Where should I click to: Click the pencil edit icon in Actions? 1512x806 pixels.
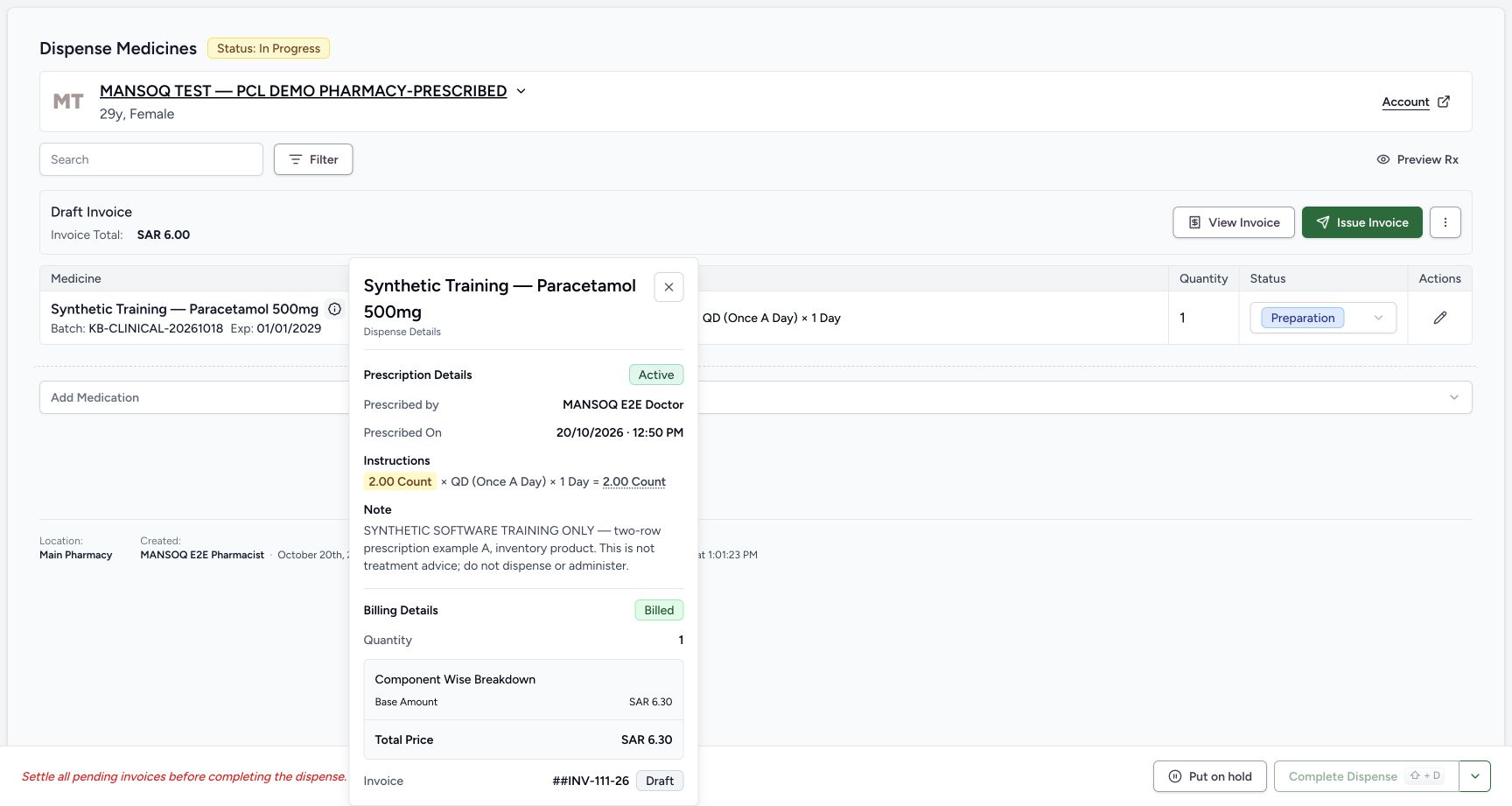point(1440,318)
